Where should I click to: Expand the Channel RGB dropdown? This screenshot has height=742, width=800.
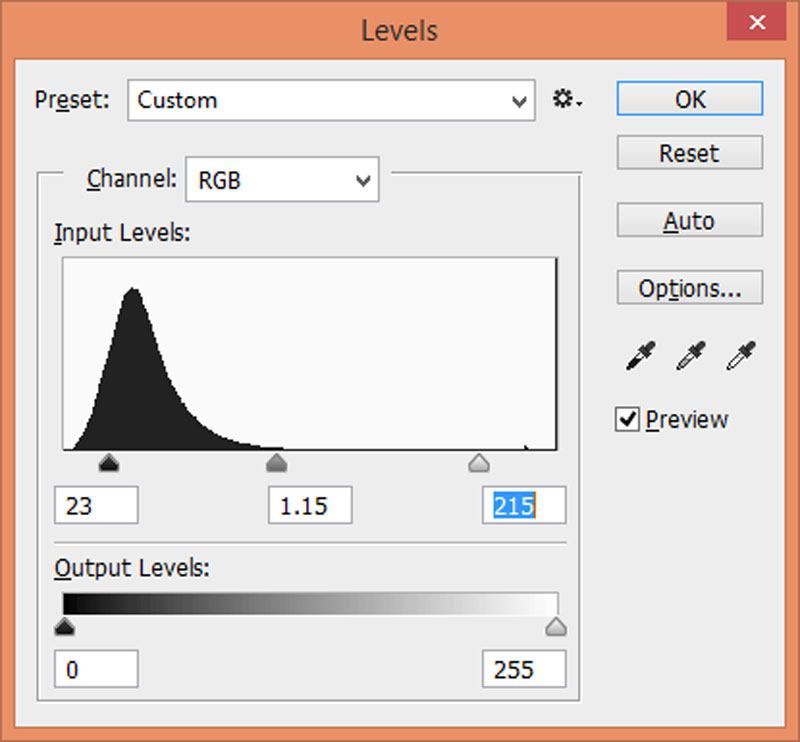point(282,181)
